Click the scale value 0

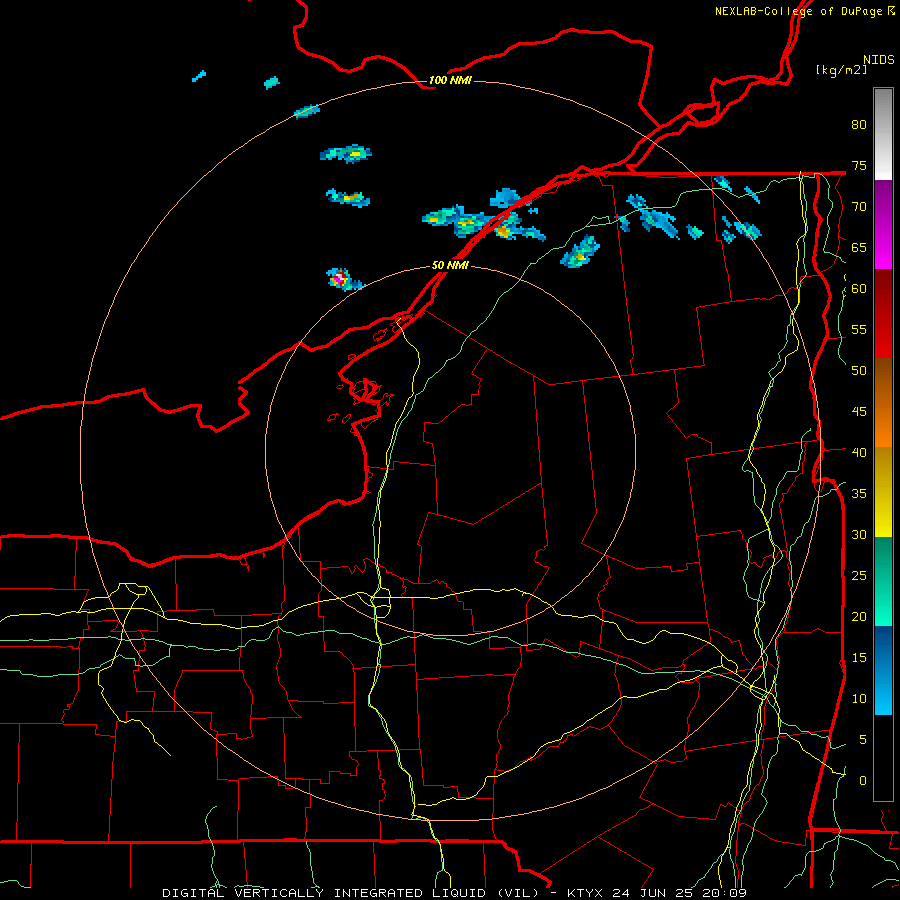pyautogui.click(x=863, y=781)
